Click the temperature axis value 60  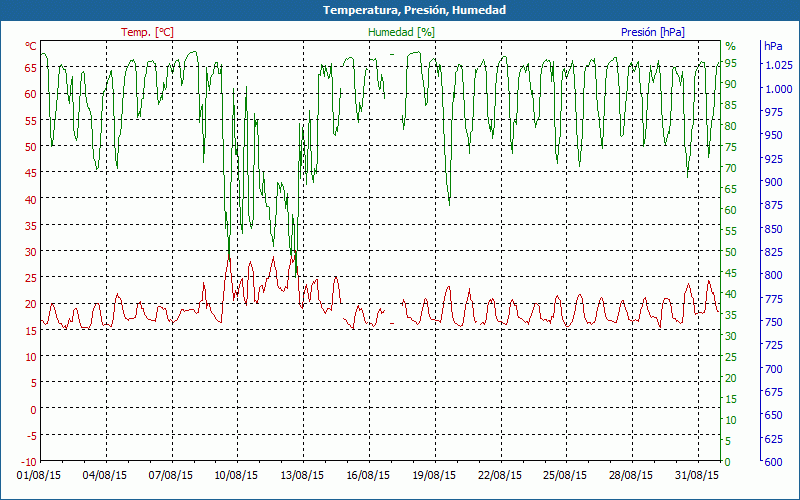pos(31,94)
